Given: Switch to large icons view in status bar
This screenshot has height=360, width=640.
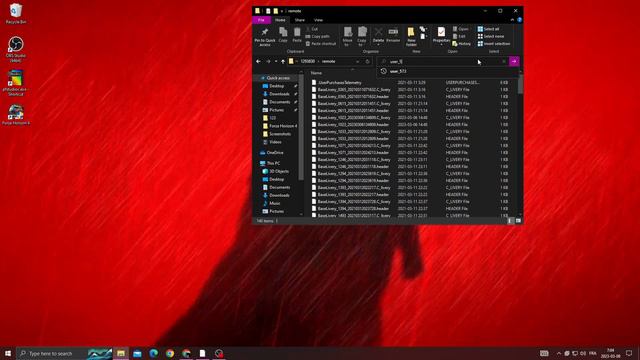Looking at the screenshot, I should click(518, 221).
